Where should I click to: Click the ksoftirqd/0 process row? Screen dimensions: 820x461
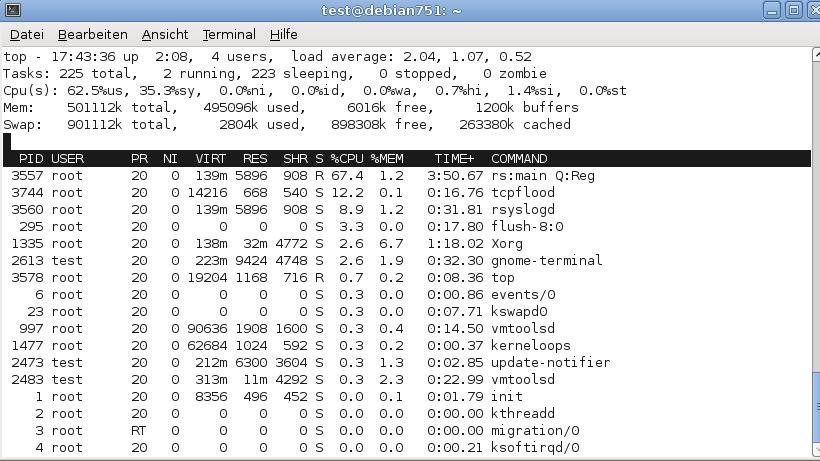pyautogui.click(x=407, y=447)
